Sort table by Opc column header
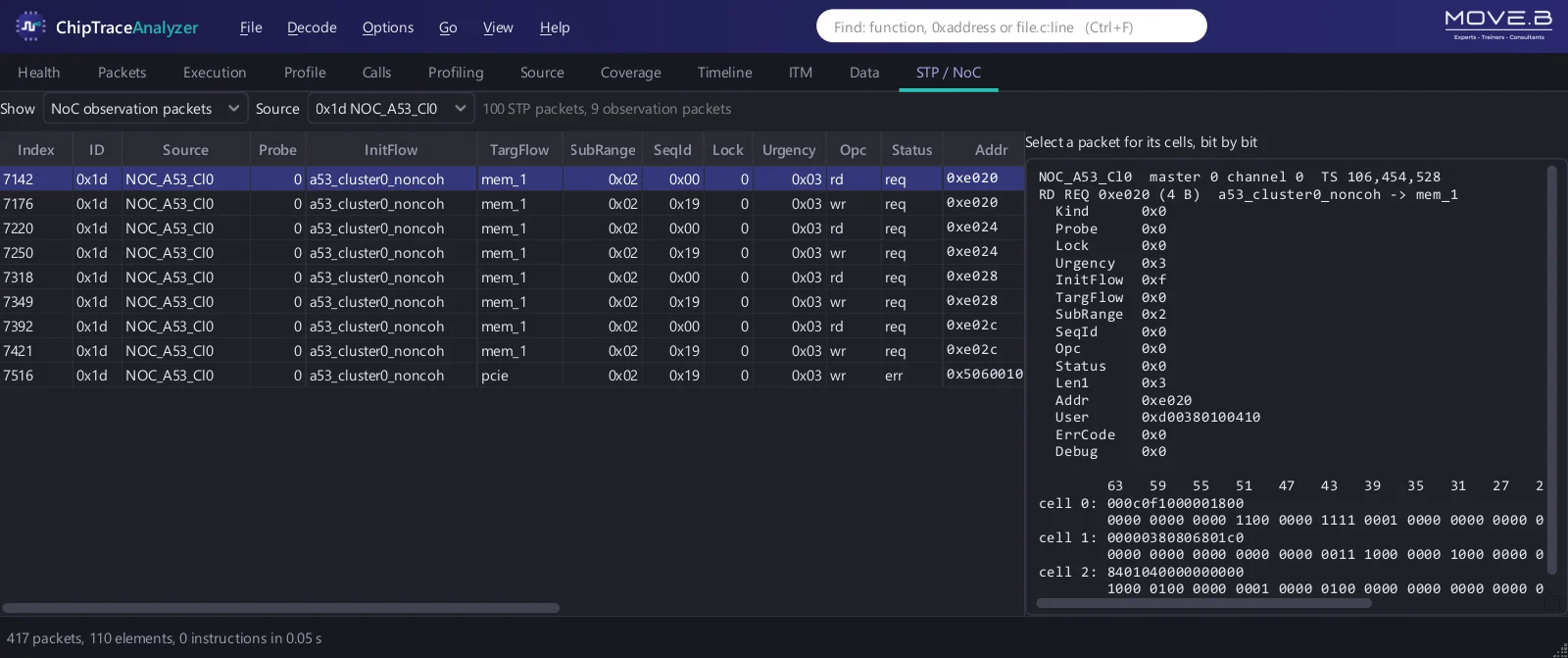Screen dimensions: 1568x658 point(854,150)
